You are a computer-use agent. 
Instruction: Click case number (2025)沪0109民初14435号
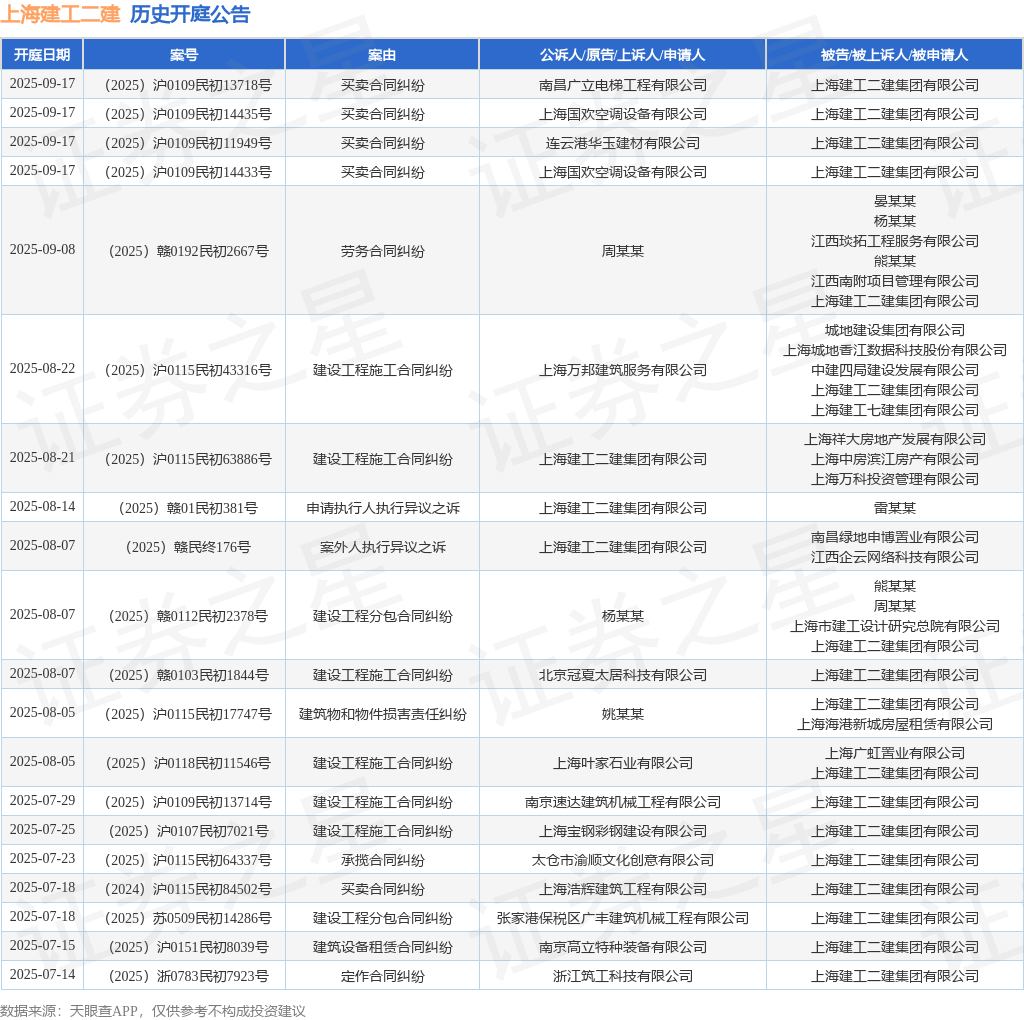point(187,114)
